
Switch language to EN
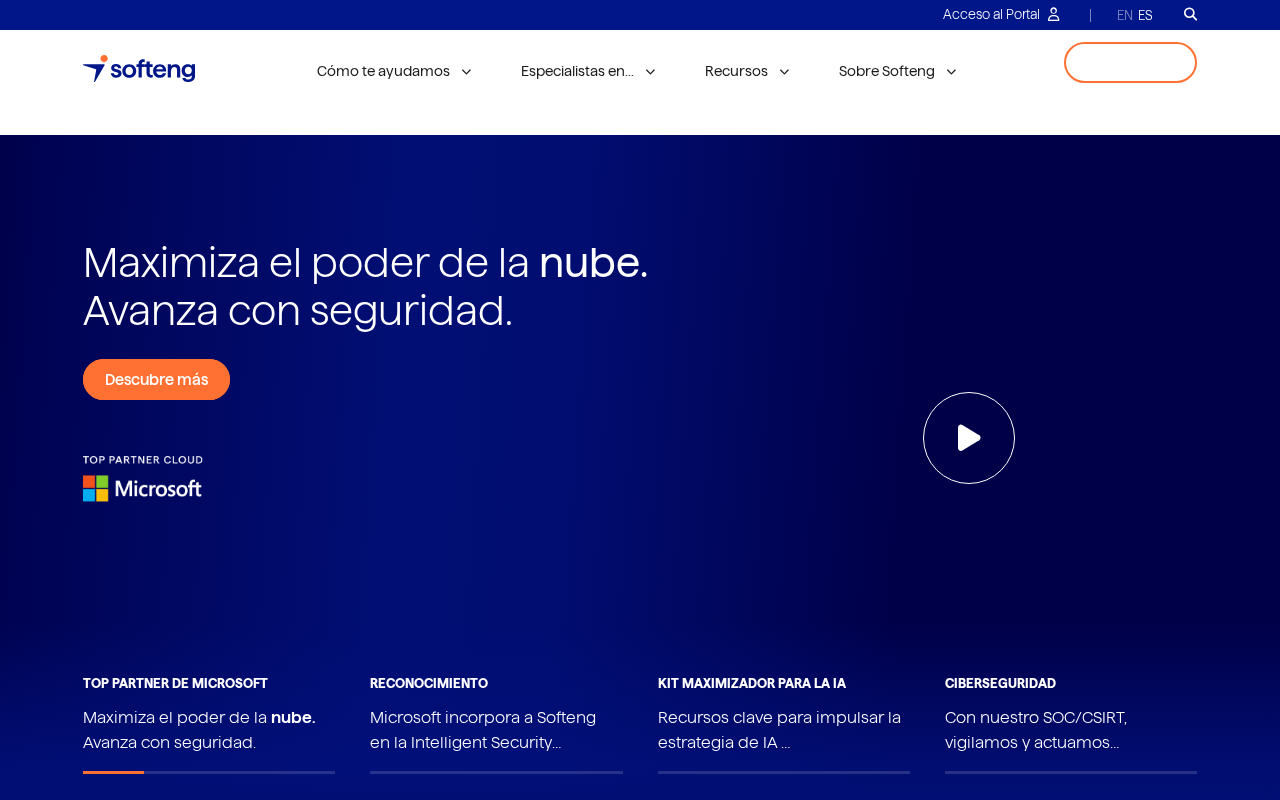pos(1125,15)
